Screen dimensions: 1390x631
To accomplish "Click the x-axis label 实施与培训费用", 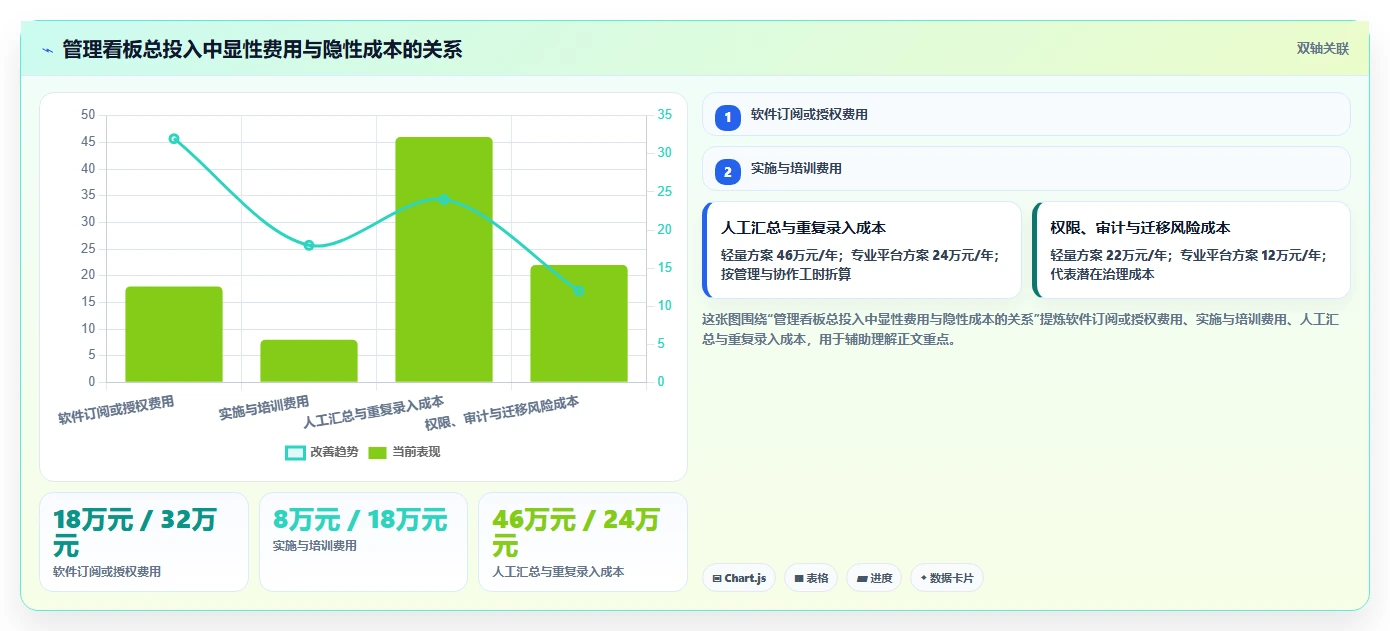I will 264,407.
